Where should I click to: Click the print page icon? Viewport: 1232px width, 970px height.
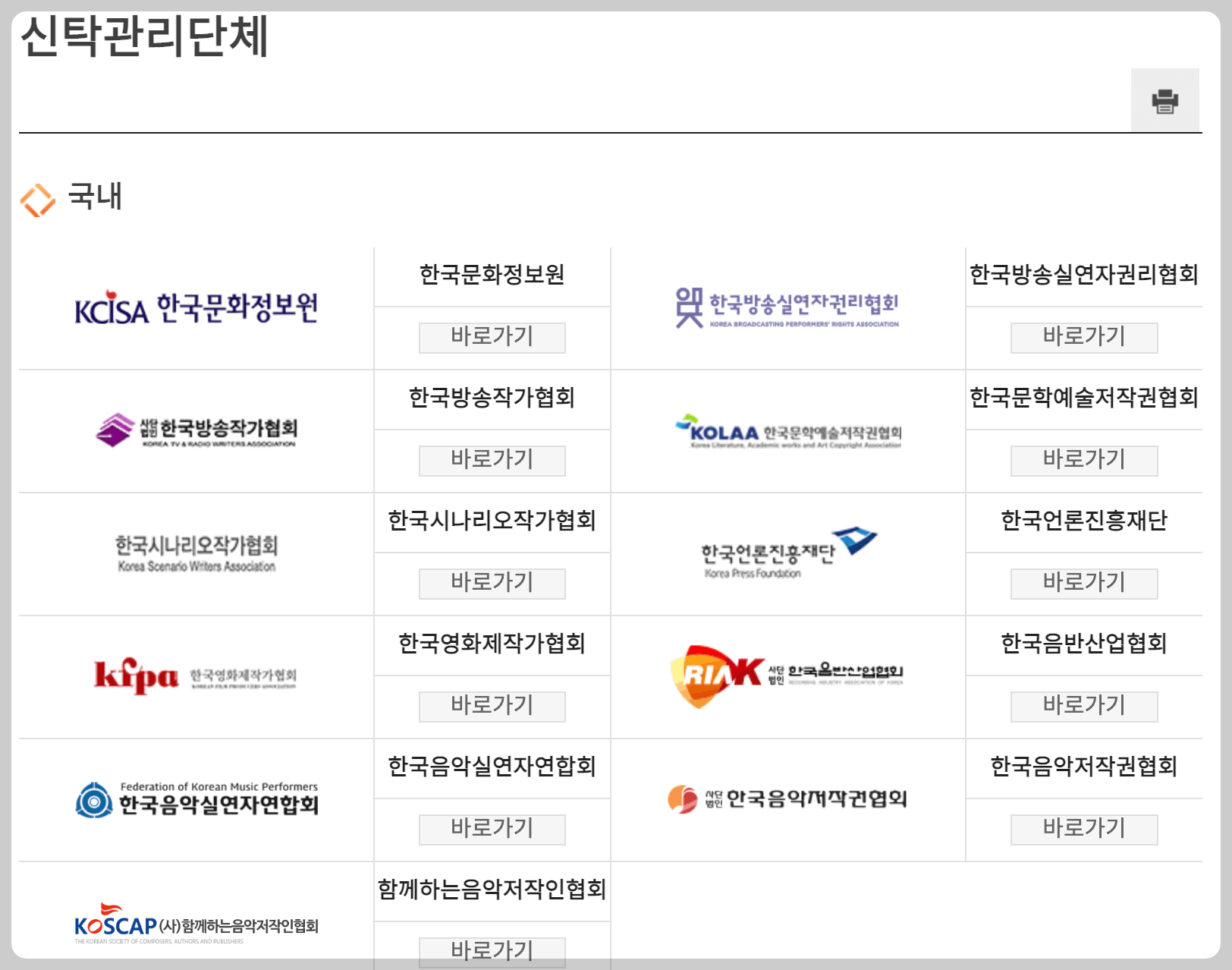[1164, 101]
